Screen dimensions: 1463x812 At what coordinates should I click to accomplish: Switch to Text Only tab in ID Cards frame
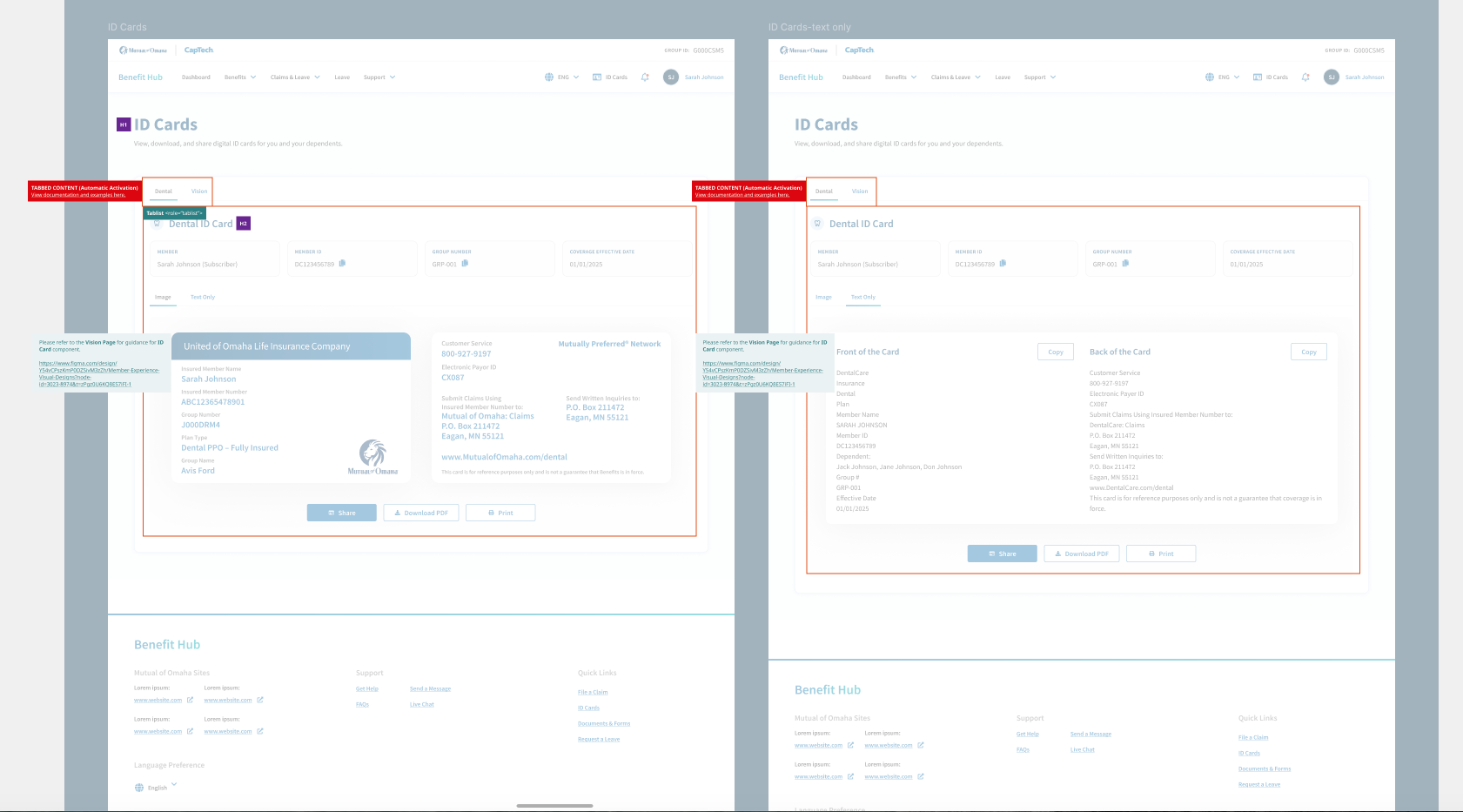[203, 298]
